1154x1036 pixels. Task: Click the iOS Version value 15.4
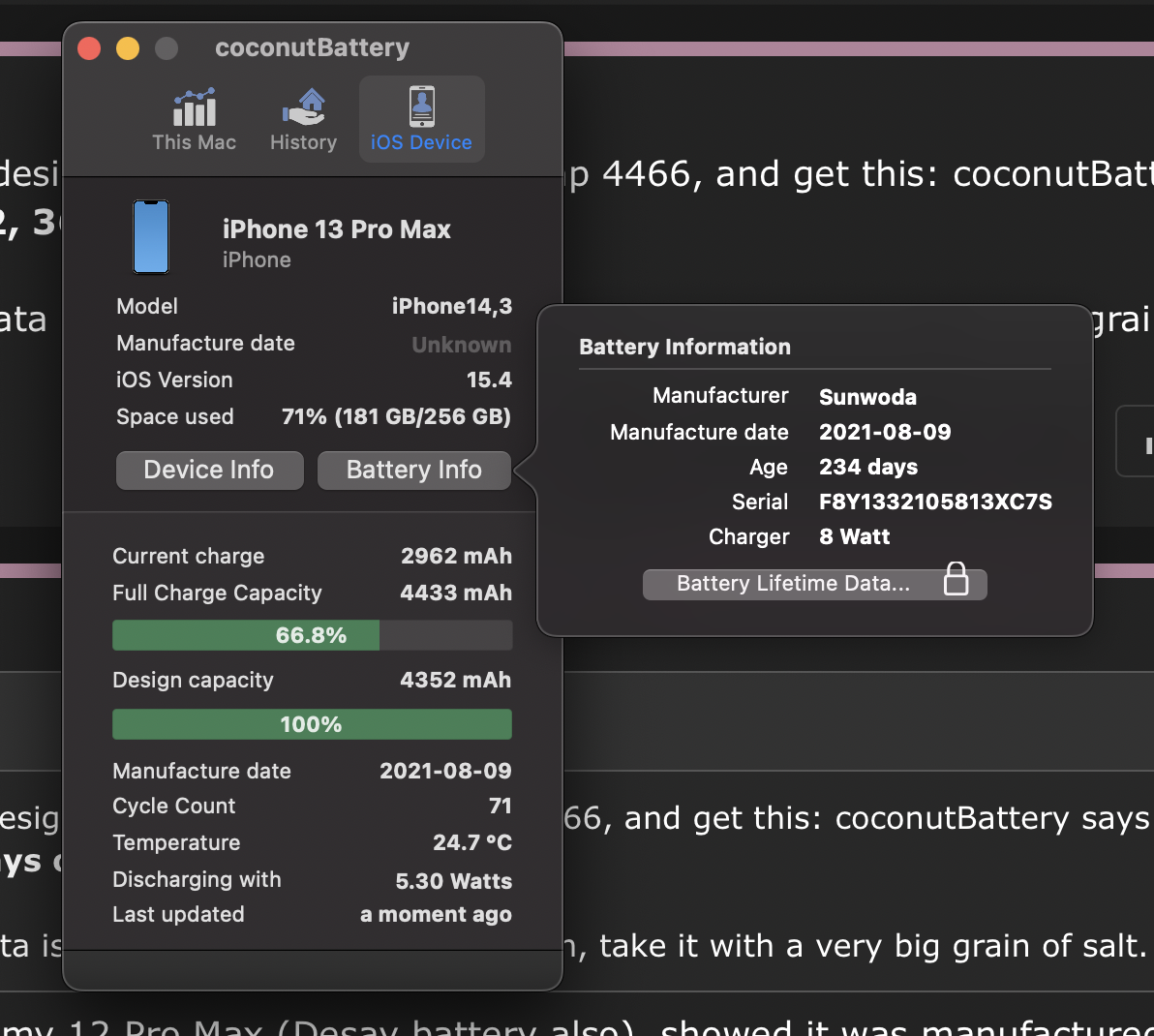(490, 380)
